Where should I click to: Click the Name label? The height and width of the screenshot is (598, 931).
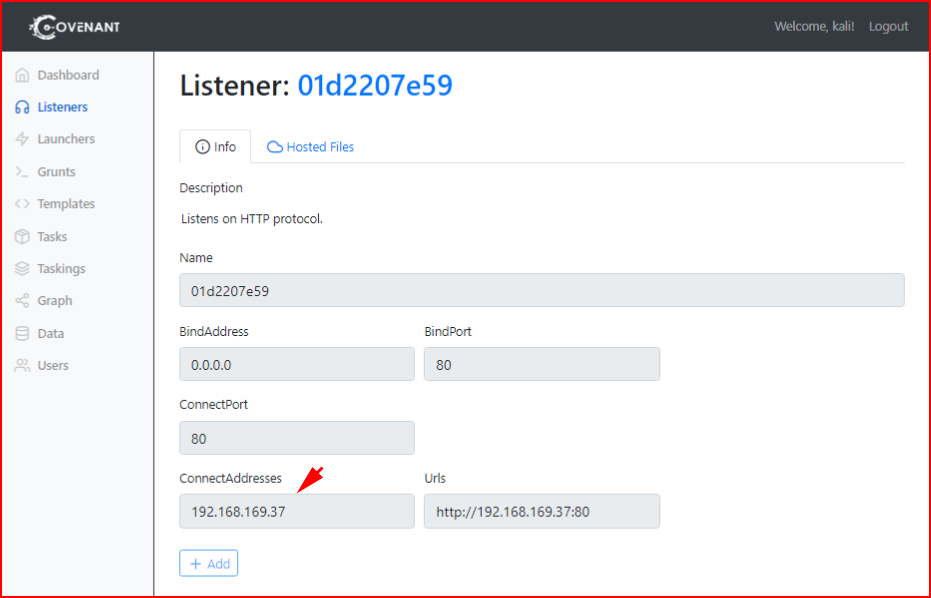[x=196, y=258]
